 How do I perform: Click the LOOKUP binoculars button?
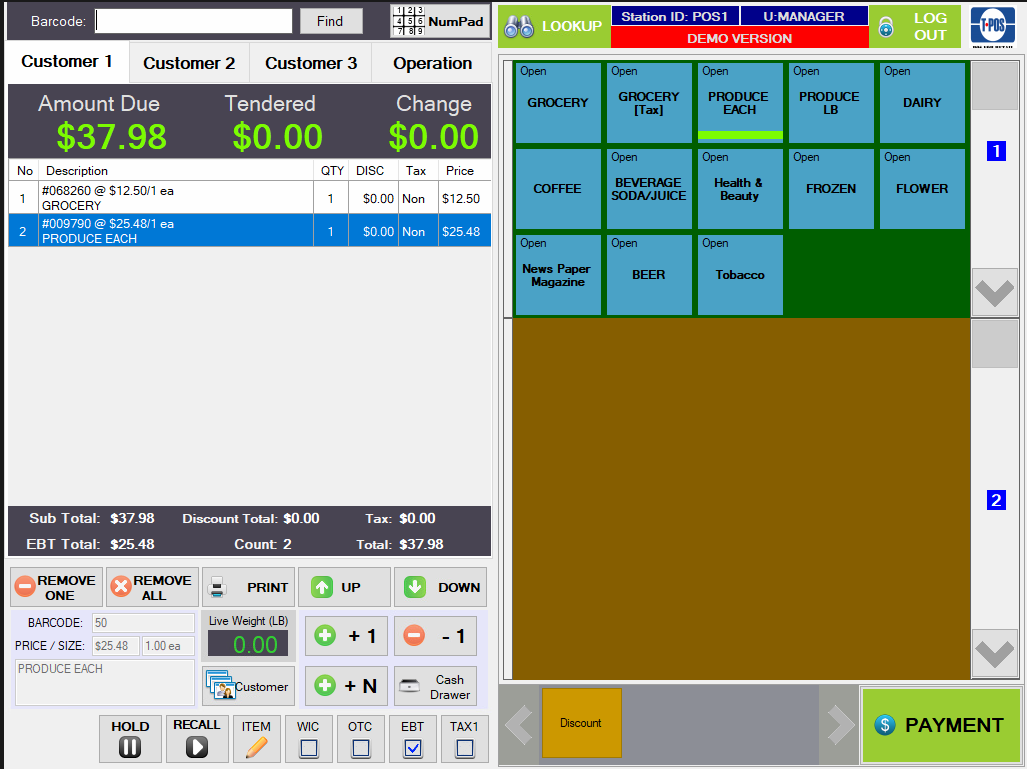[x=554, y=26]
